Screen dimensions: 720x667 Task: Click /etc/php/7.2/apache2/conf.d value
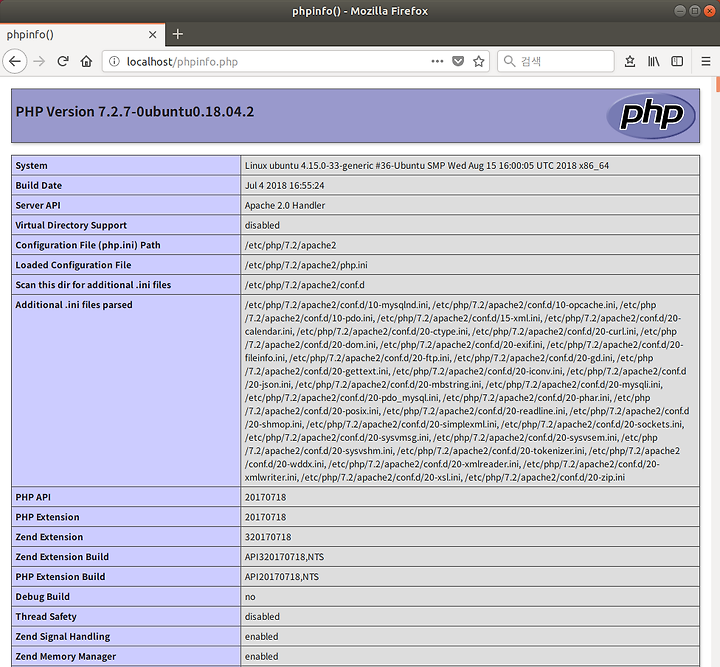[x=304, y=285]
